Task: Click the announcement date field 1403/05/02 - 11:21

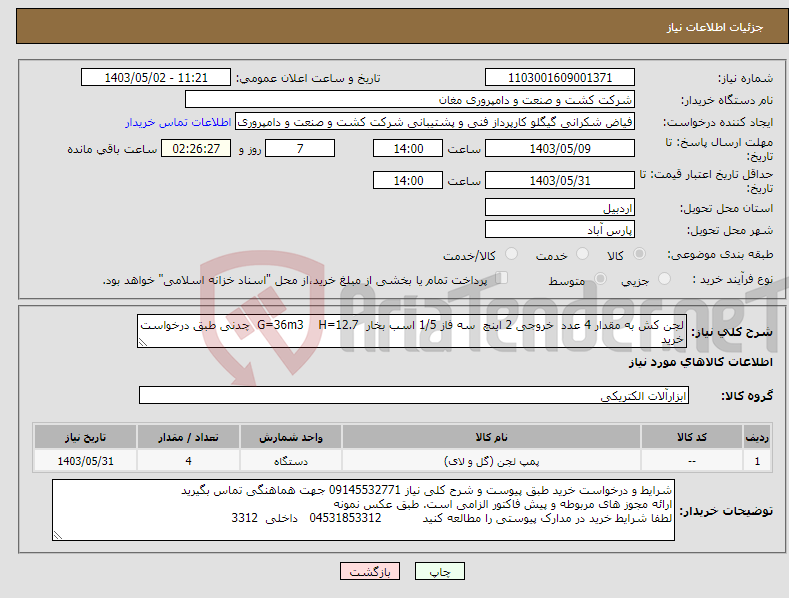Action: pyautogui.click(x=155, y=78)
